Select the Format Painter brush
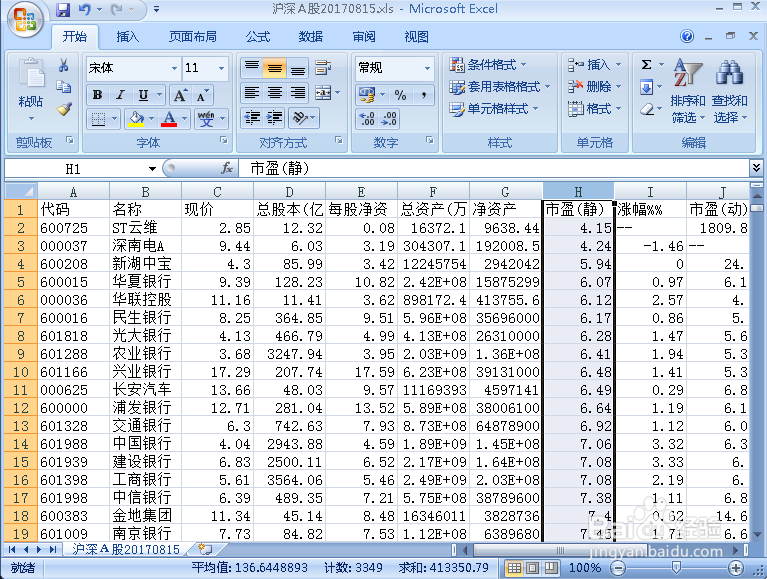Viewport: 767px width, 579px height. coord(64,109)
